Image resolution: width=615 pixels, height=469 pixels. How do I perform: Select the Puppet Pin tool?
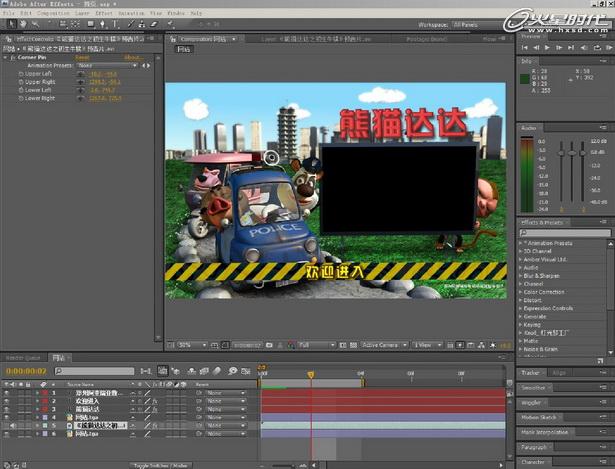tap(170, 24)
